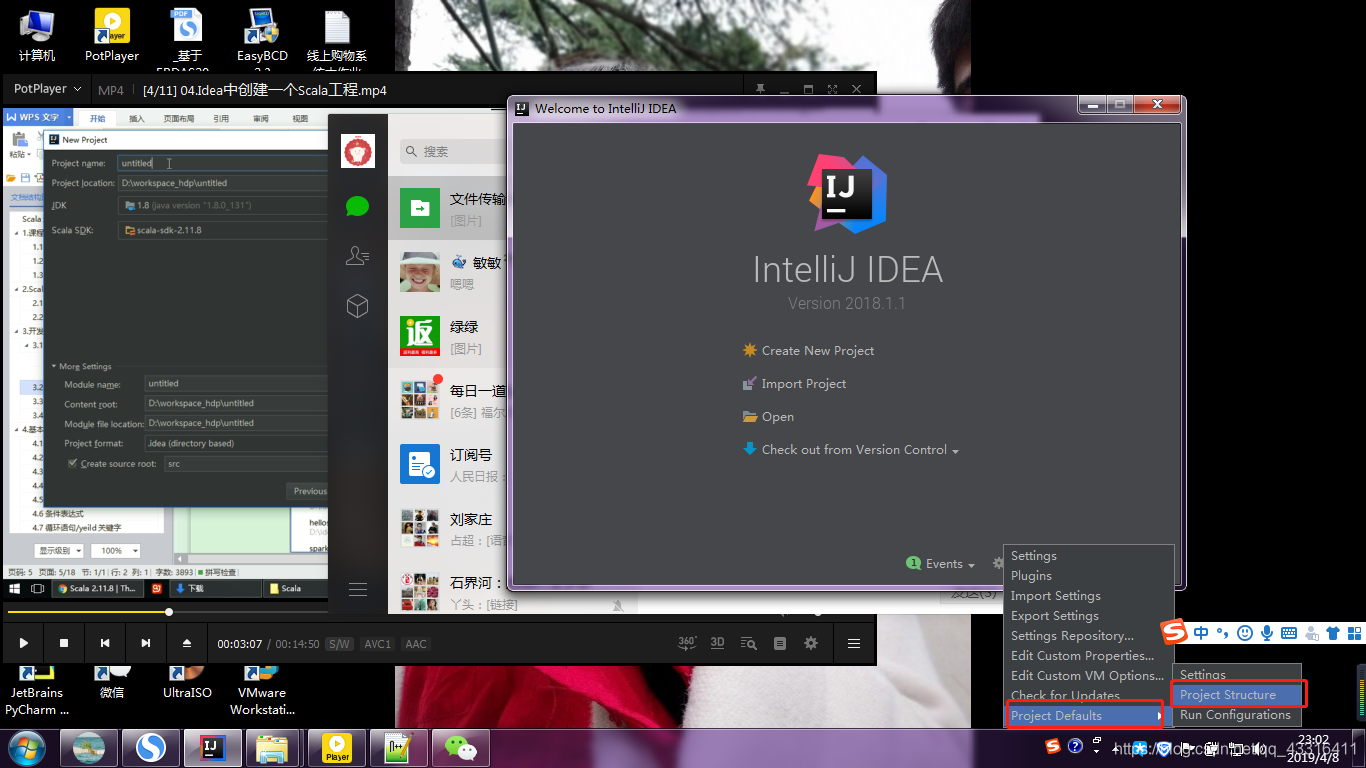The height and width of the screenshot is (768, 1366).
Task: Pin PotPlayer window on top
Action: (x=760, y=89)
